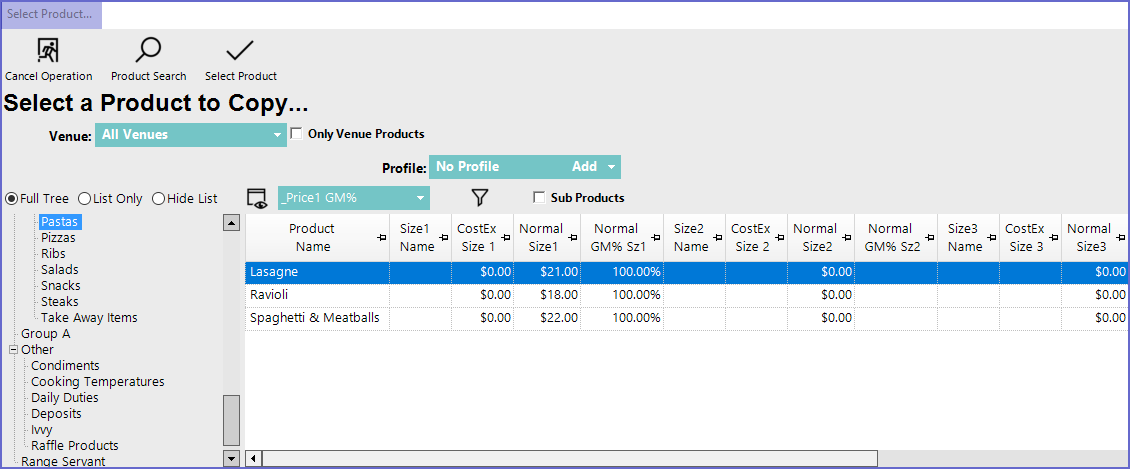Click the grid view eye icon
Image resolution: width=1130 pixels, height=469 pixels.
(258, 198)
